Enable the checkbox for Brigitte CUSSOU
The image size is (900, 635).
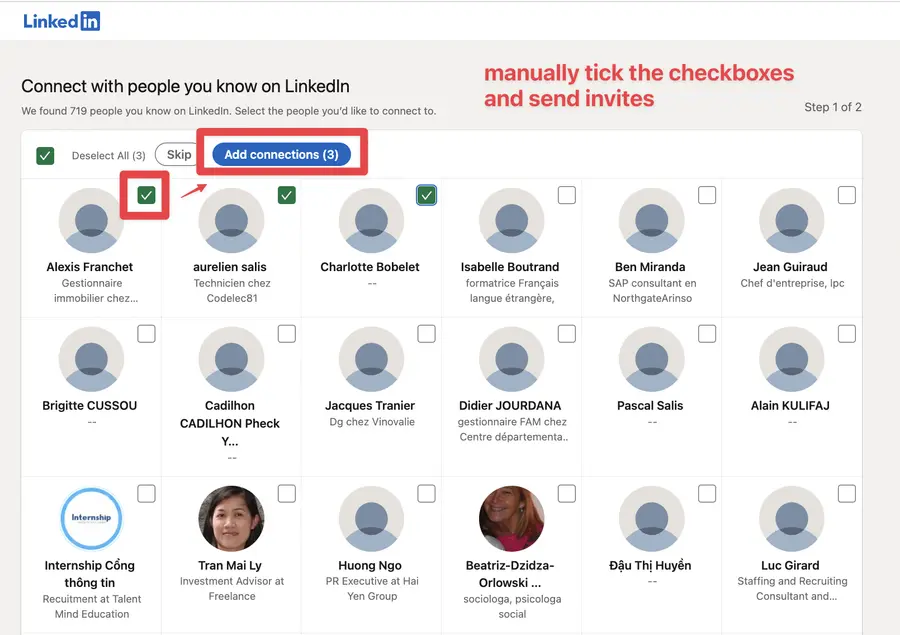point(147,333)
